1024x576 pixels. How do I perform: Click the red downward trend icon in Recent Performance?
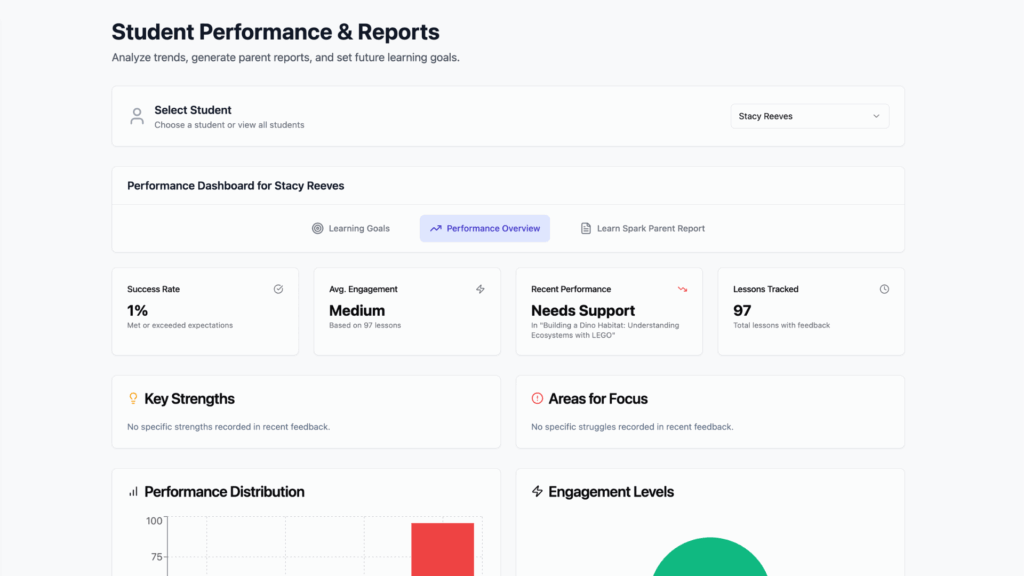tap(682, 289)
